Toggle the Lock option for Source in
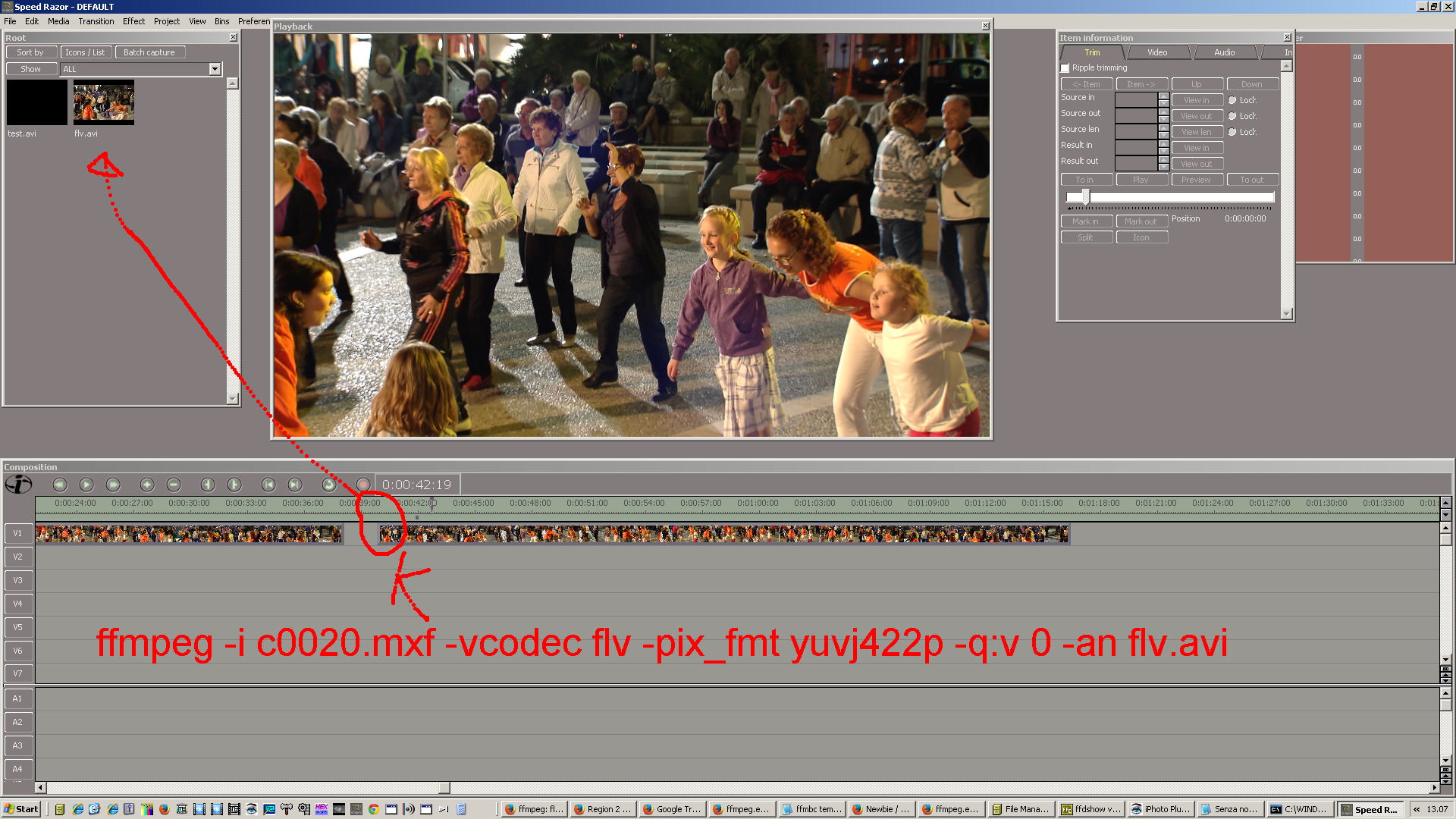 click(x=1232, y=100)
